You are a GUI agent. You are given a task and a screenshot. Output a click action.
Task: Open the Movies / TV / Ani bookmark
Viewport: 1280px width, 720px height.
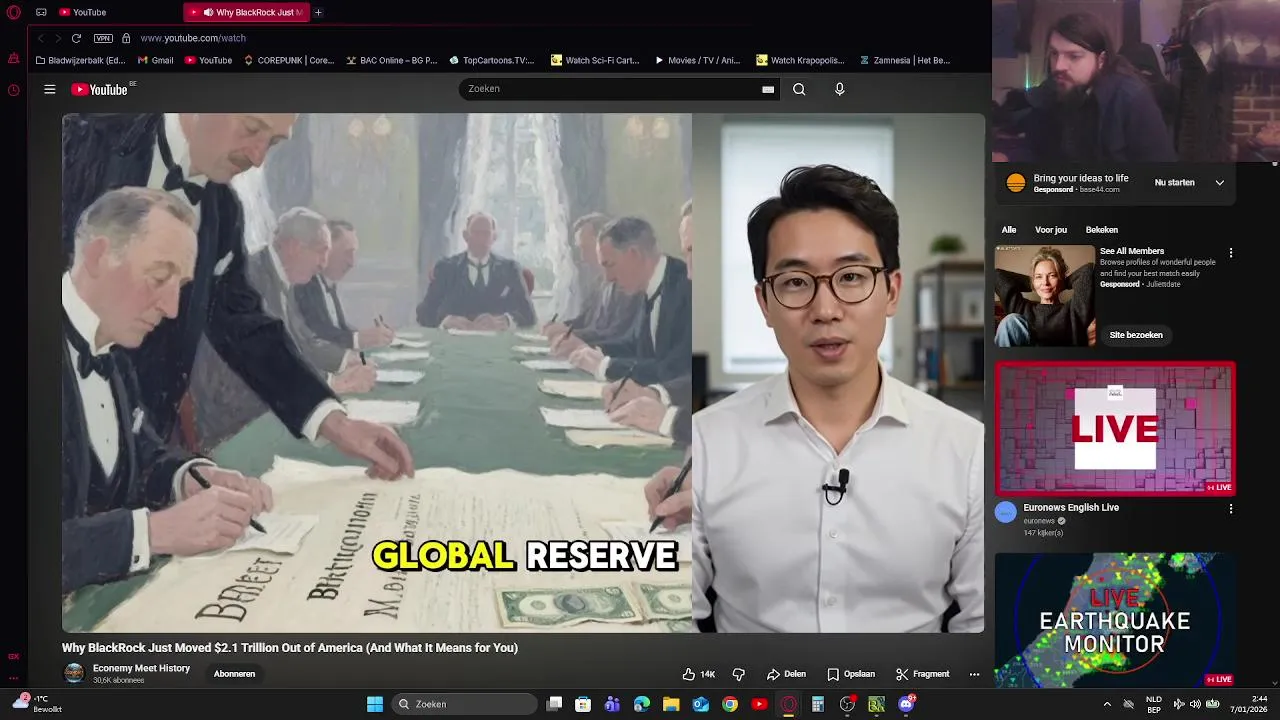click(x=697, y=60)
